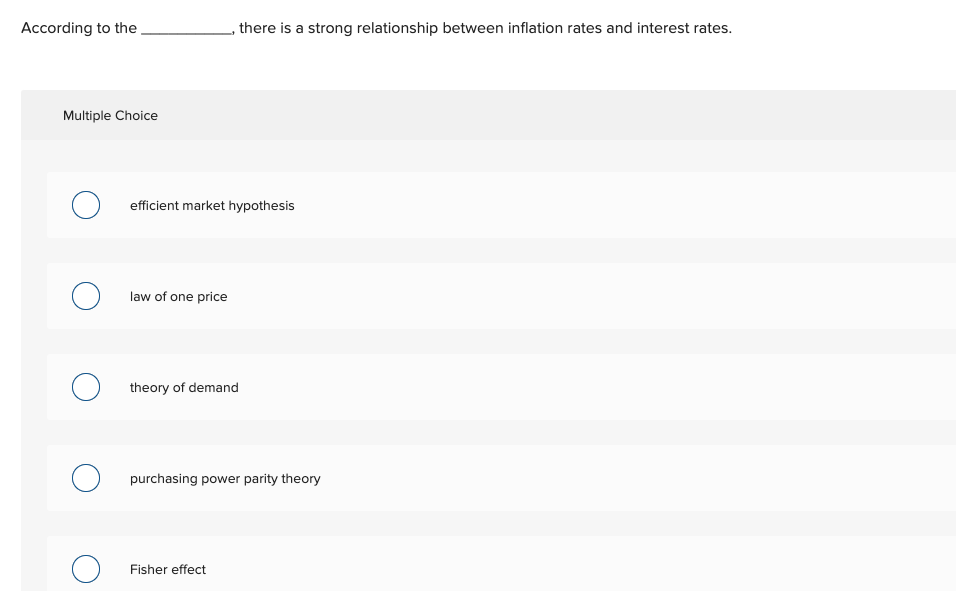Select the theory of demand radio button
The width and height of the screenshot is (956, 591).
86,386
